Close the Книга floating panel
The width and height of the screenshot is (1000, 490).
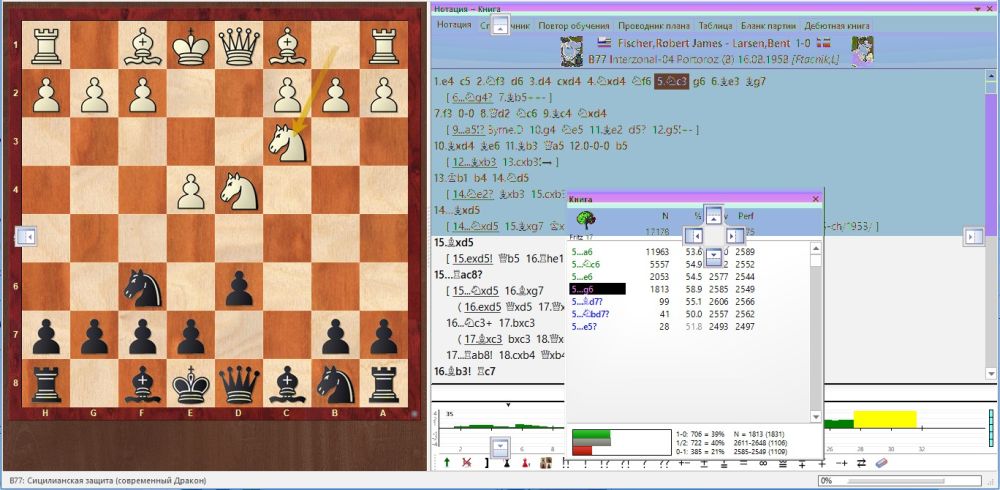tap(815, 199)
